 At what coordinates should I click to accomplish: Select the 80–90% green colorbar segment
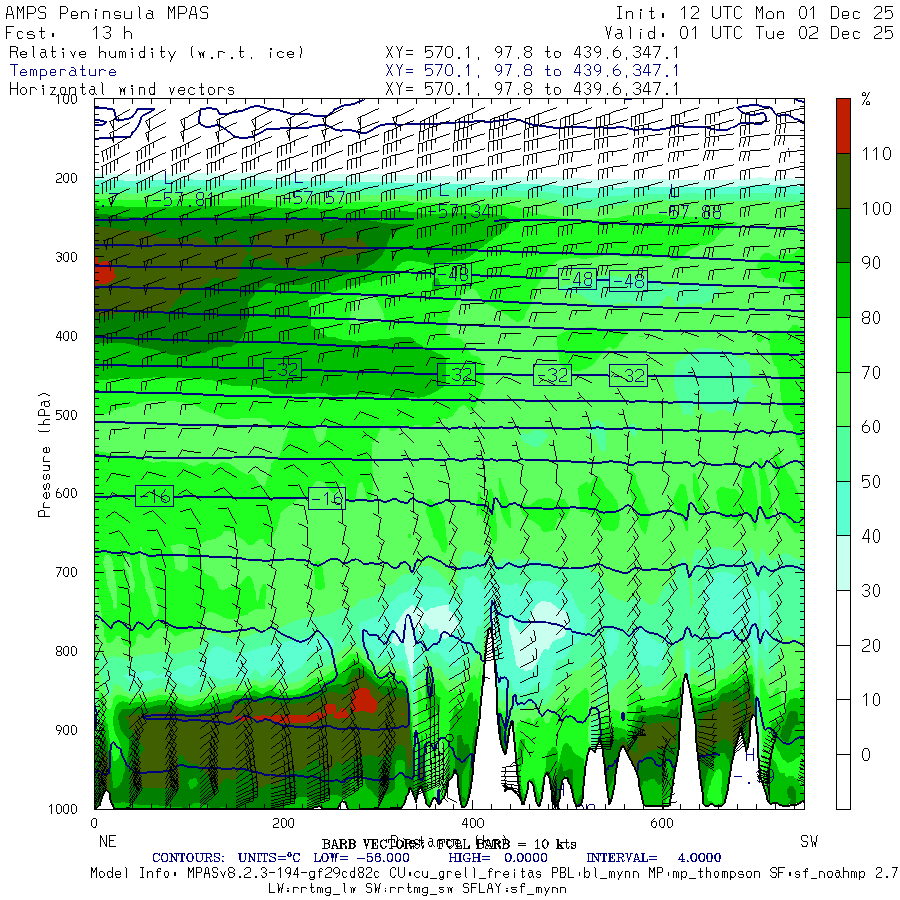tap(843, 290)
